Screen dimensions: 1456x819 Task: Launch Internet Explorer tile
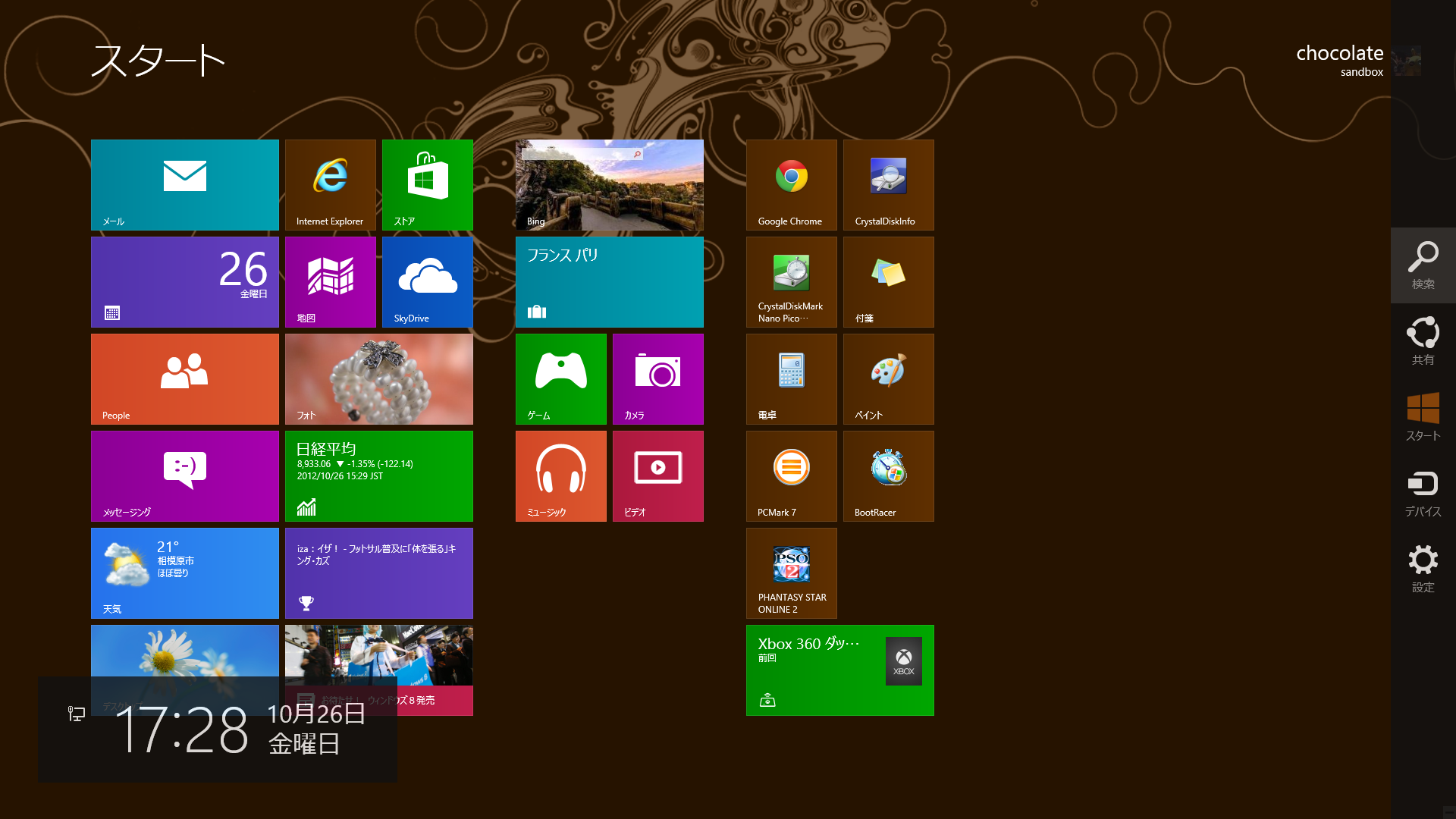pos(330,184)
